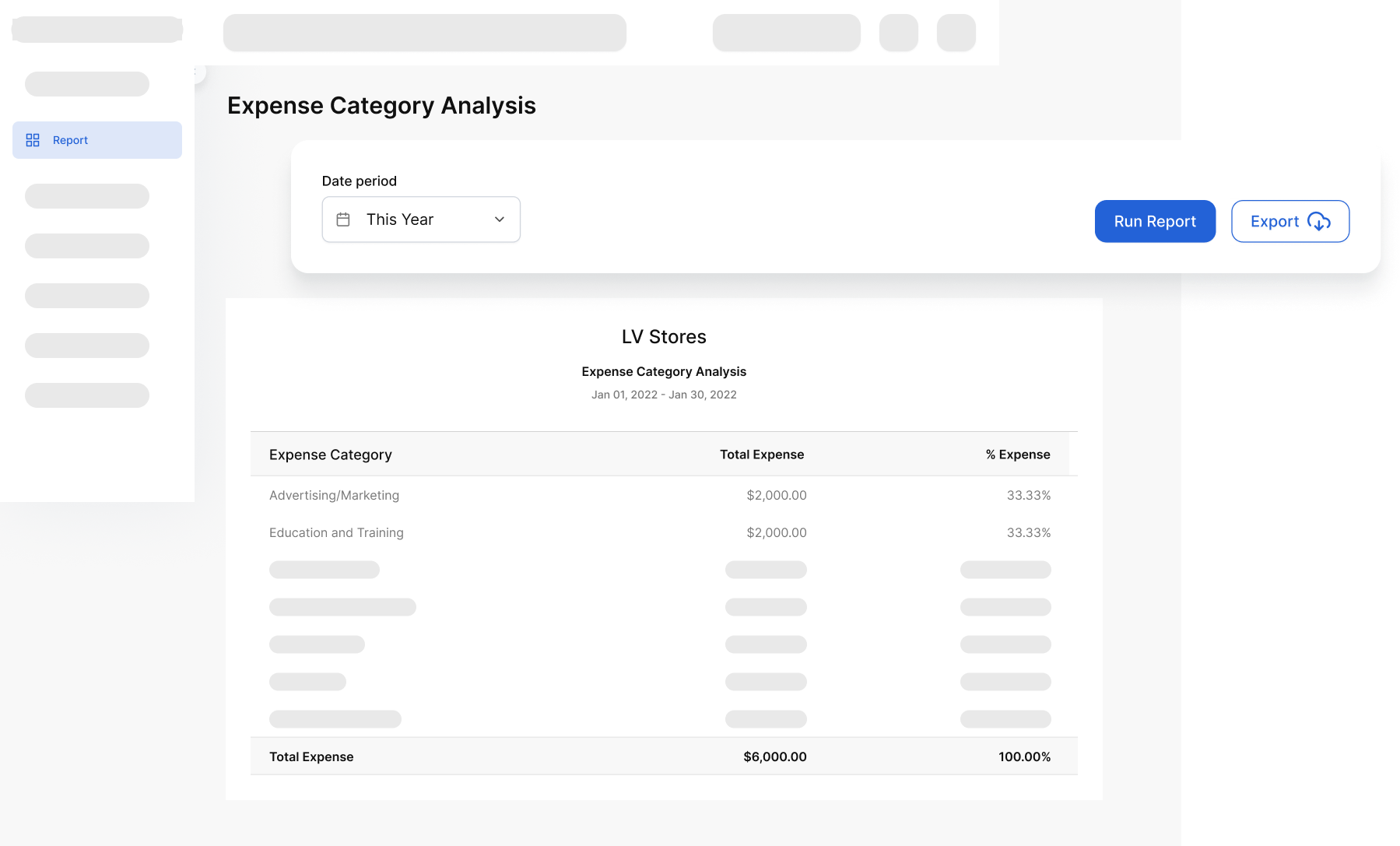Image resolution: width=1400 pixels, height=846 pixels.
Task: Click the grid squares icon beside Report label
Action: click(33, 140)
